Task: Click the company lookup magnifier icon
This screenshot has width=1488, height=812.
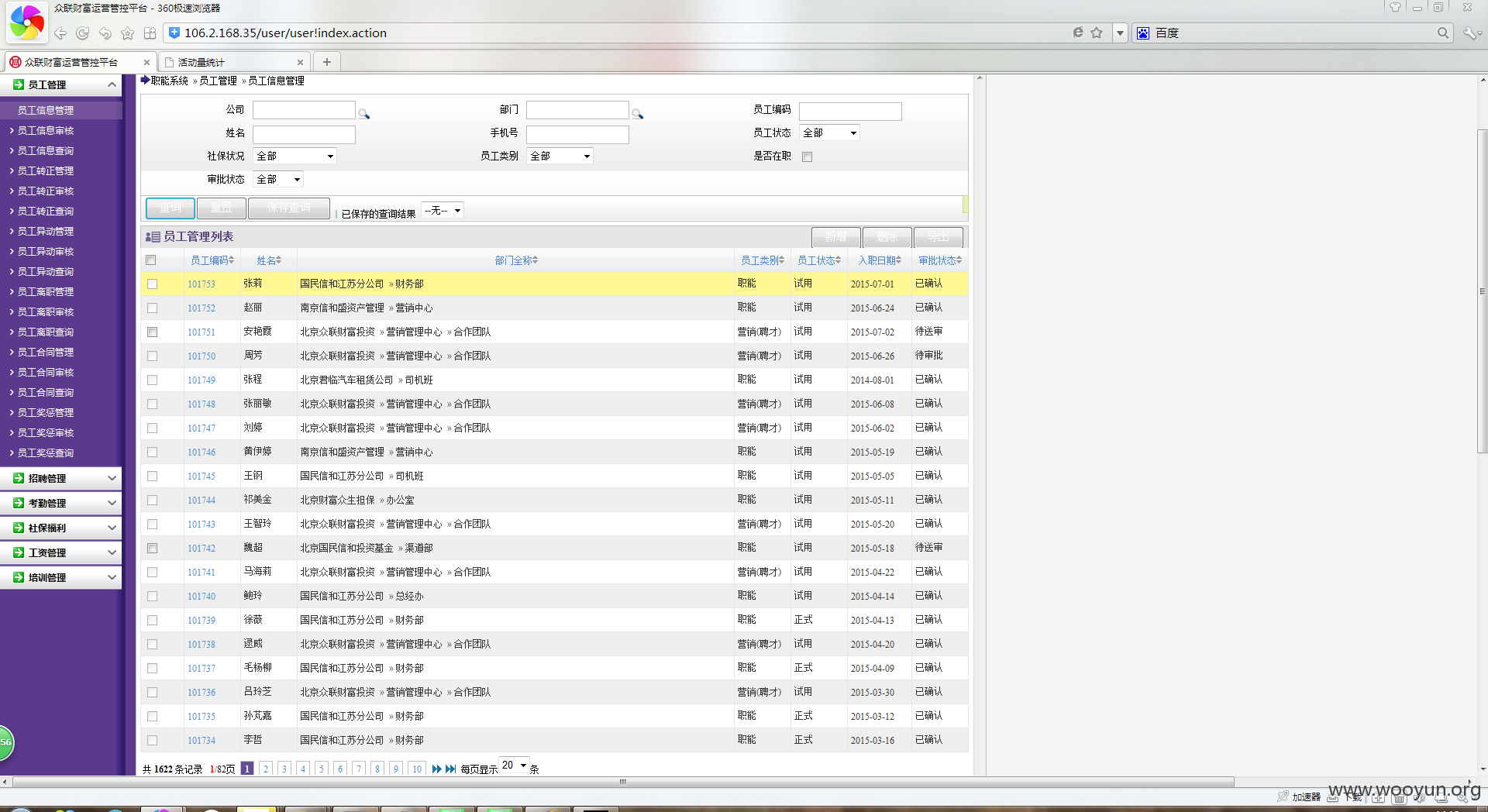Action: click(x=363, y=114)
